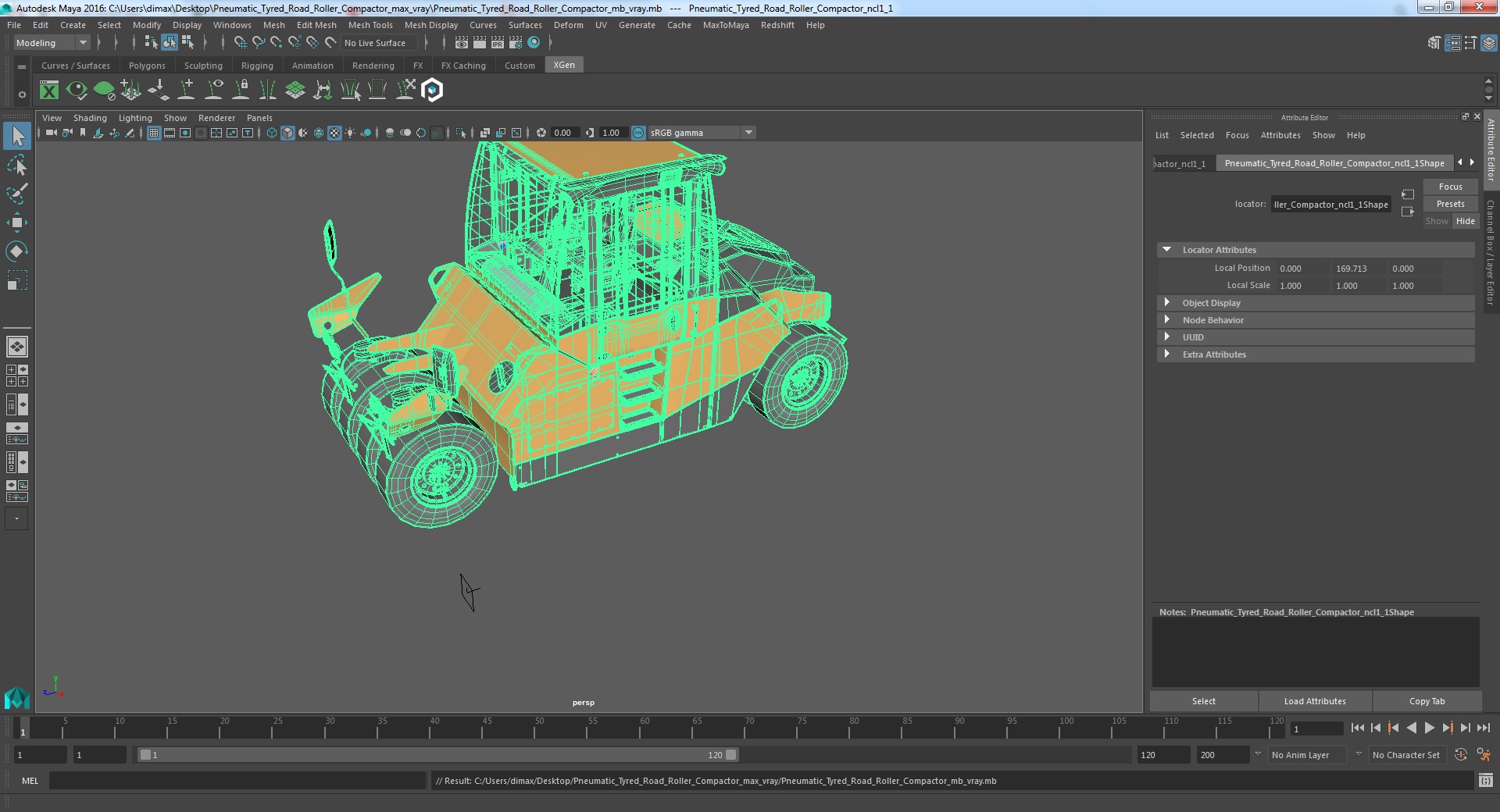Click XGen clear preview leaf icon
Viewport: 1500px width, 812px height.
point(104,91)
